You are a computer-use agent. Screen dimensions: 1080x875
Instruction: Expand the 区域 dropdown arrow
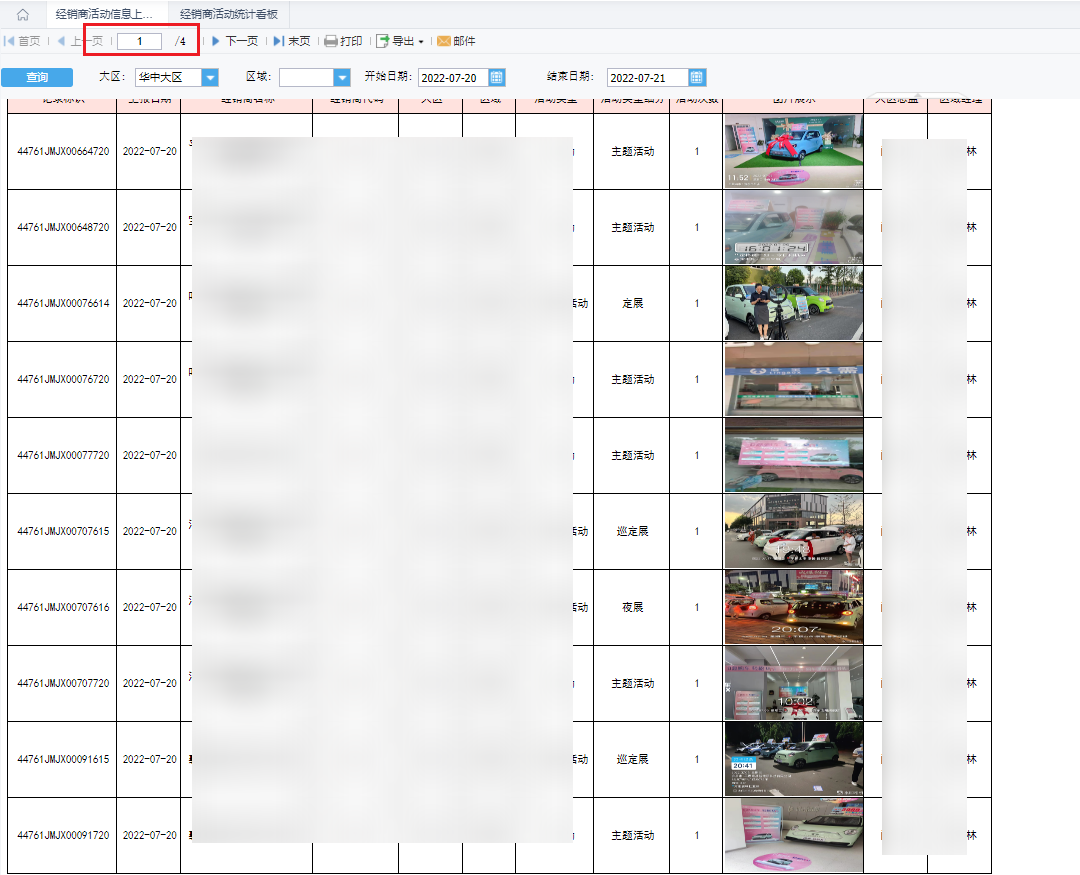[342, 78]
